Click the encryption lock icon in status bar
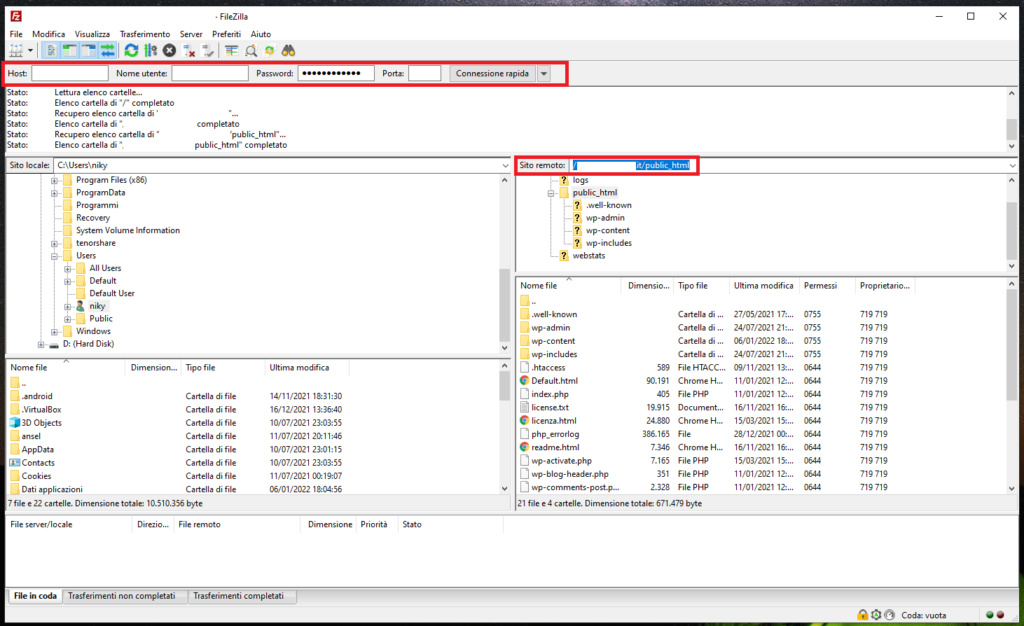Viewport: 1024px width, 626px height. point(863,615)
